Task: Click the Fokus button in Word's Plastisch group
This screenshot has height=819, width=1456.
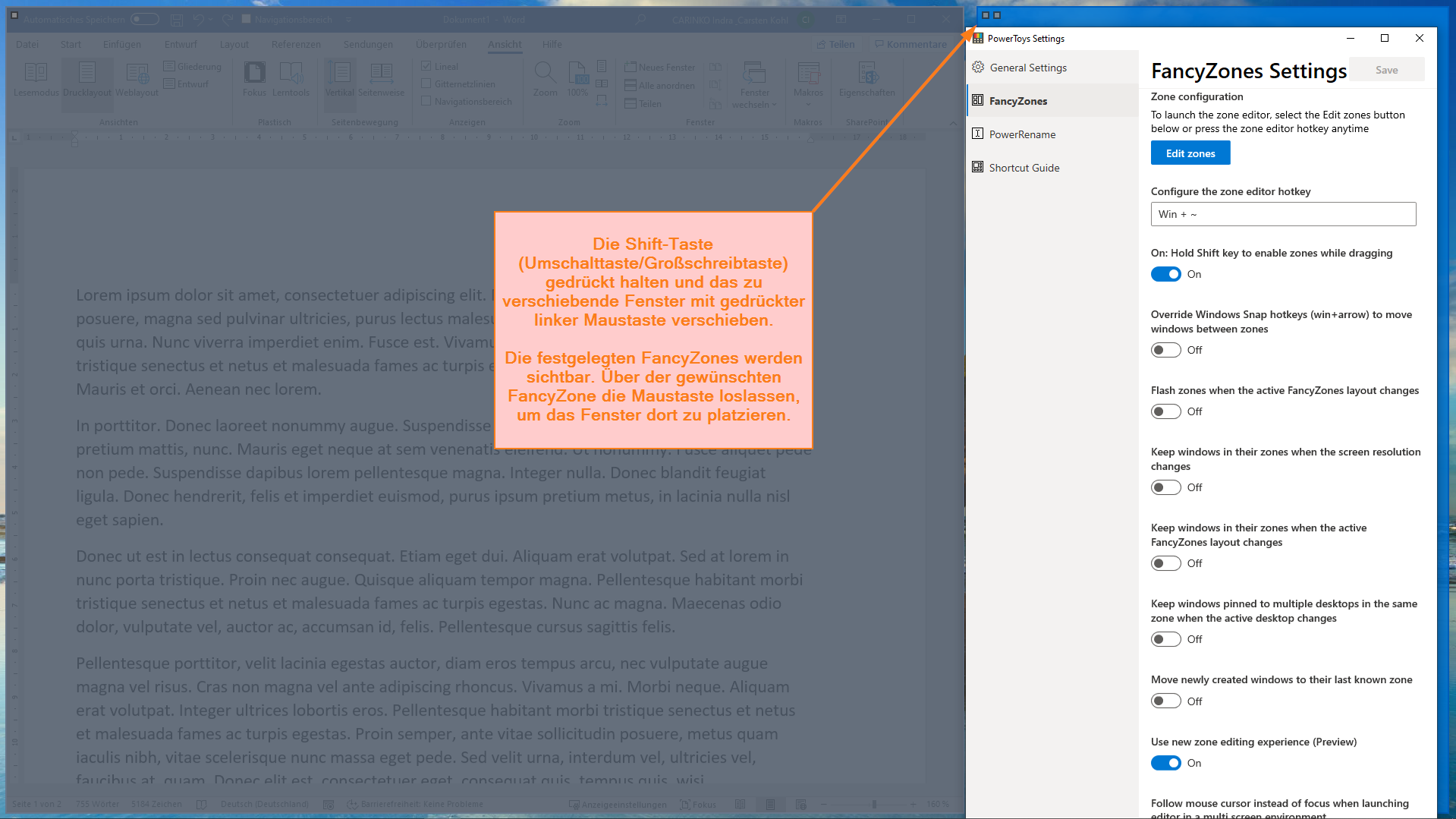Action: (x=254, y=79)
